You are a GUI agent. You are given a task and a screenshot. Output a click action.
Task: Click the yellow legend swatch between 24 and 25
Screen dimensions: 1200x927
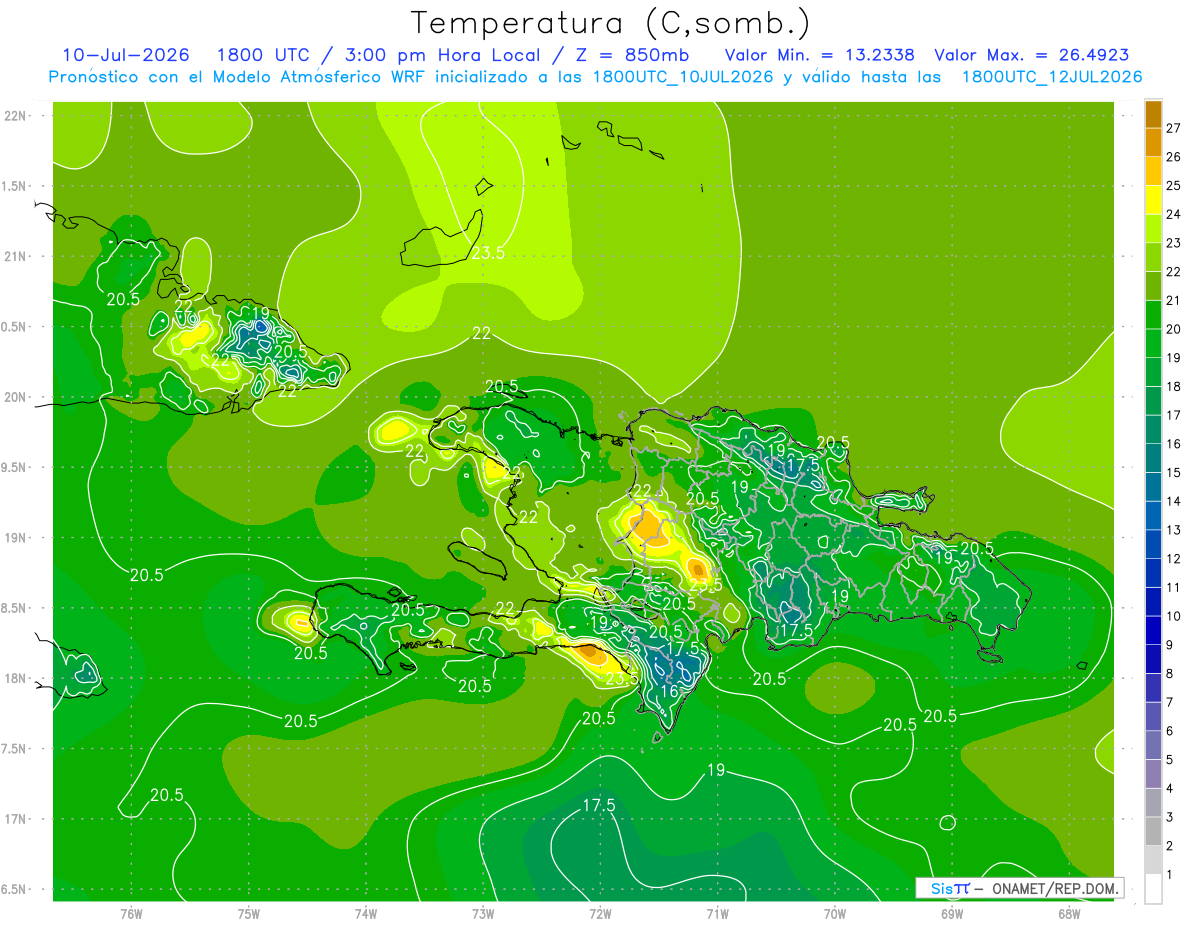coord(1153,199)
